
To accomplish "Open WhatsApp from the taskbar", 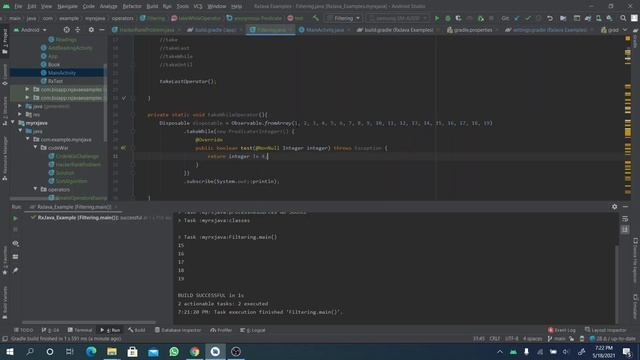I will tap(174, 351).
